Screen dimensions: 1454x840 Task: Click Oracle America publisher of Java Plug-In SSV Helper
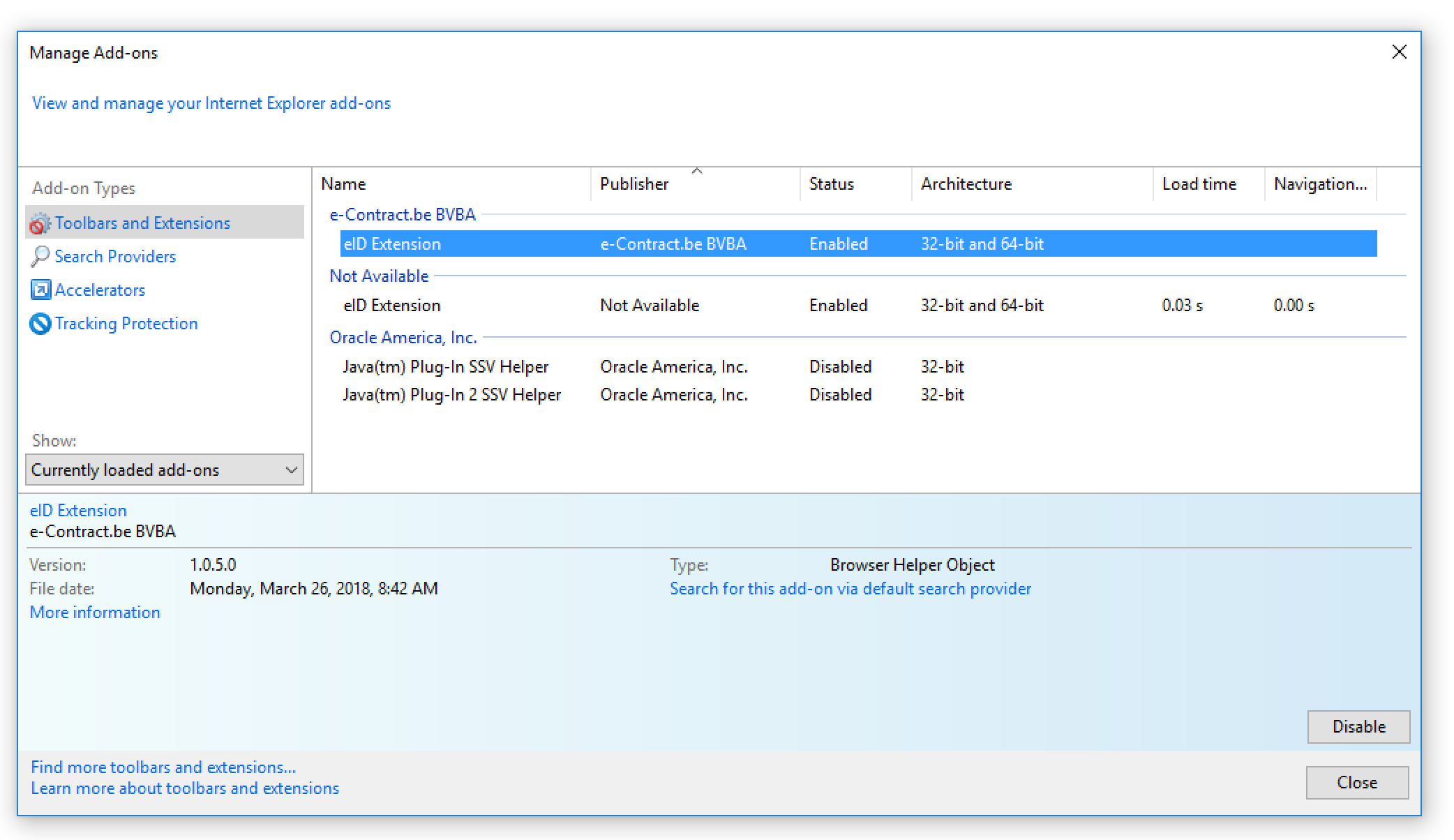674,366
